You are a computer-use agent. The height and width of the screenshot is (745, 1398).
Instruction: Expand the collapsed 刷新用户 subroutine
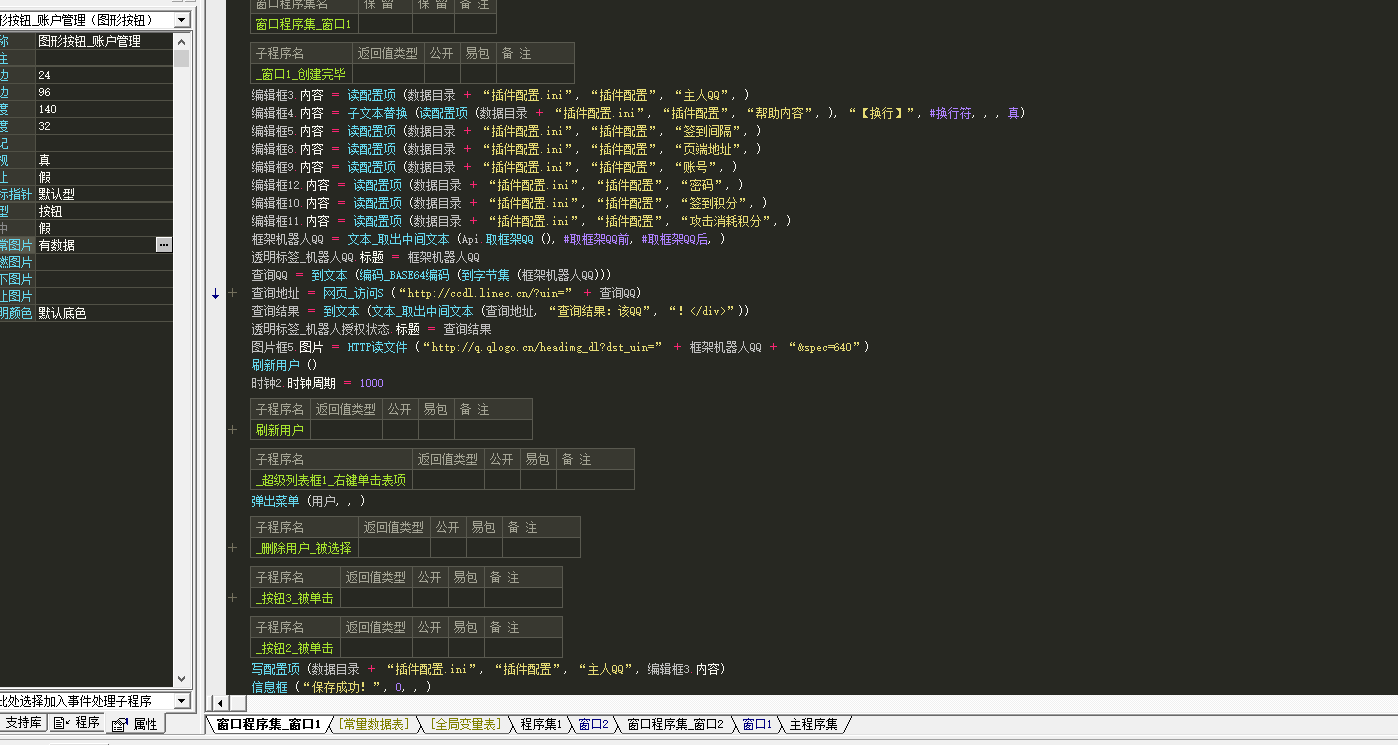pos(233,430)
